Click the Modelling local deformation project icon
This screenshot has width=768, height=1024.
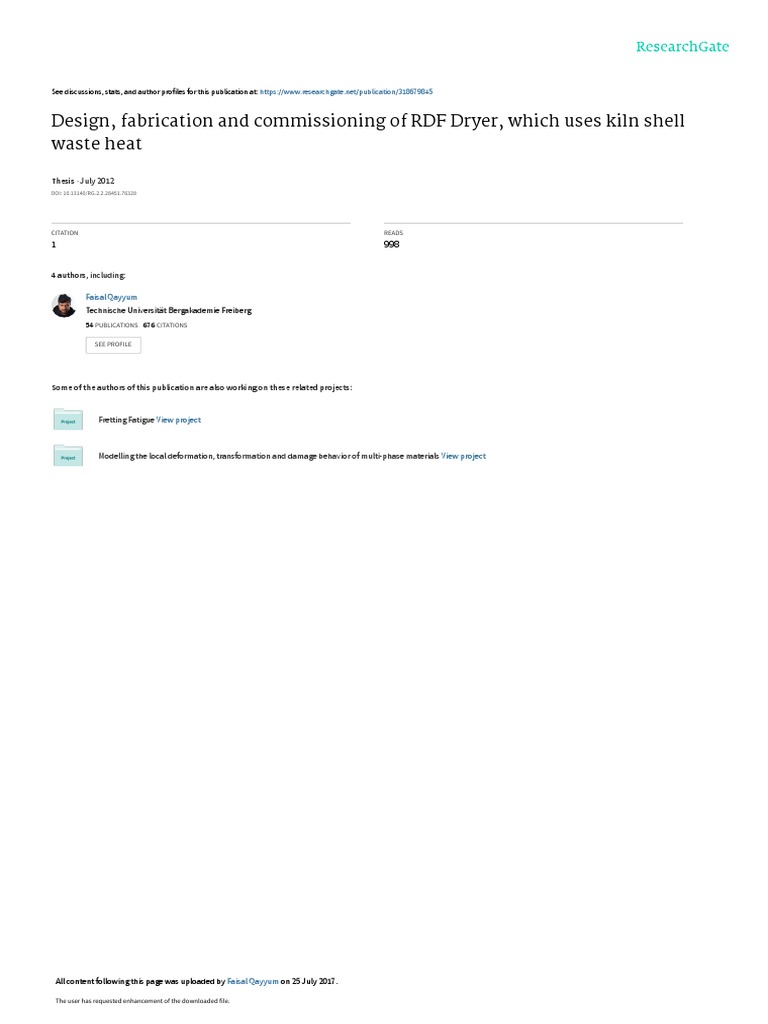coord(68,455)
